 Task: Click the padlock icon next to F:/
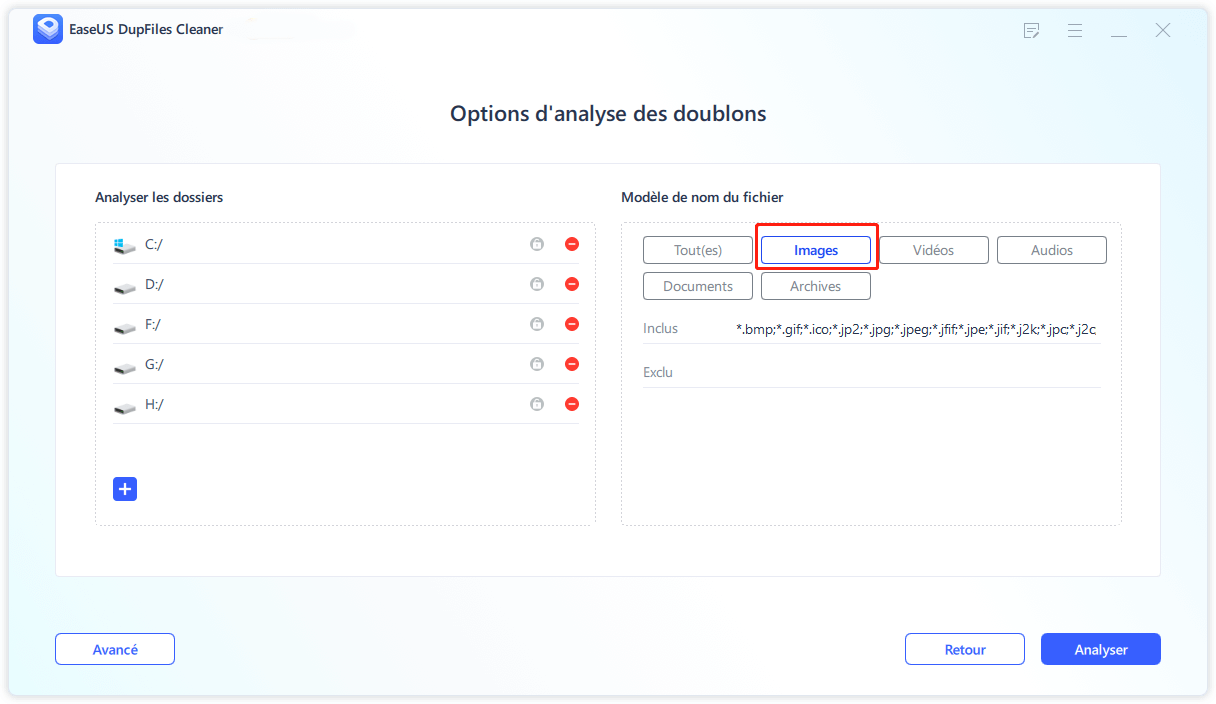pos(537,323)
